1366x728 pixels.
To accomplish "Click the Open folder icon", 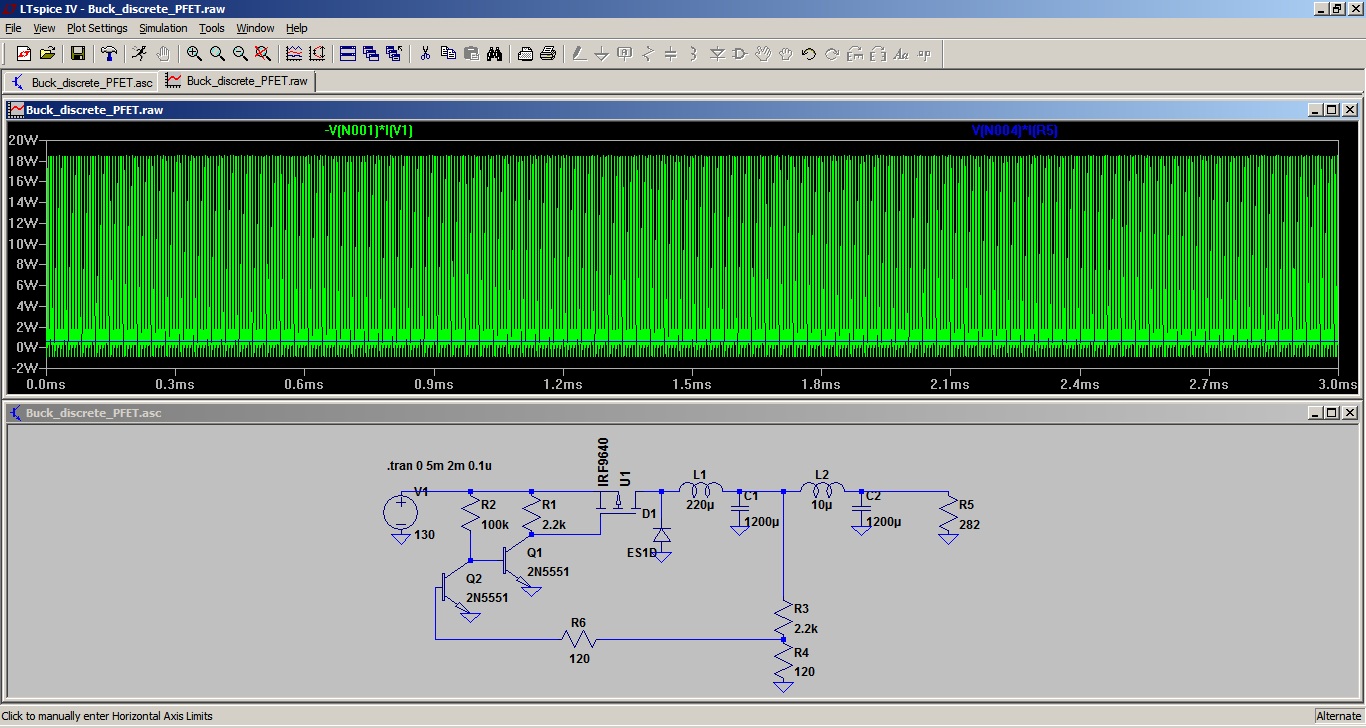I will coord(47,54).
